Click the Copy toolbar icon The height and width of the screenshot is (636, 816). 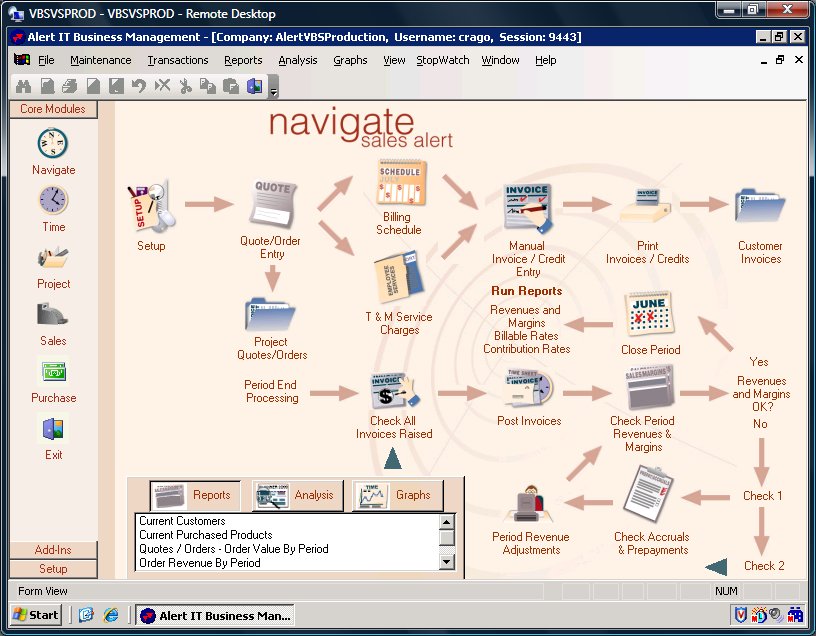coord(208,86)
